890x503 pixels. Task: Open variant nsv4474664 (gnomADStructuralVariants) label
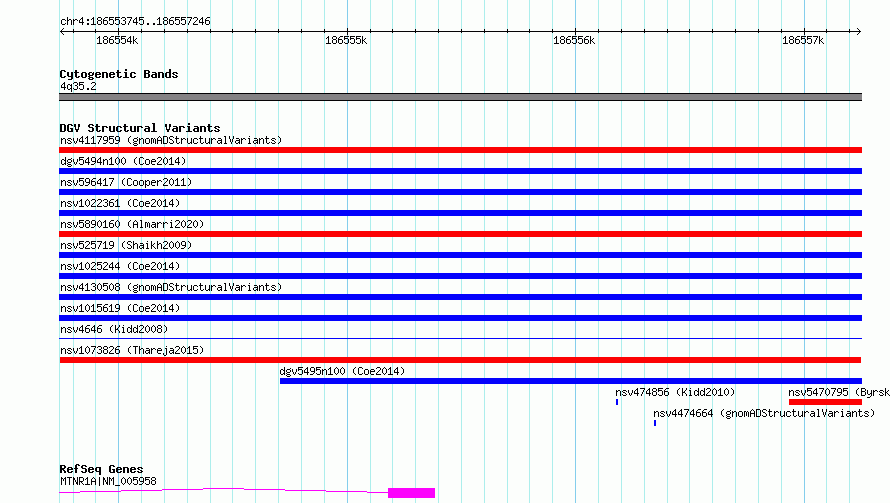pyautogui.click(x=764, y=413)
